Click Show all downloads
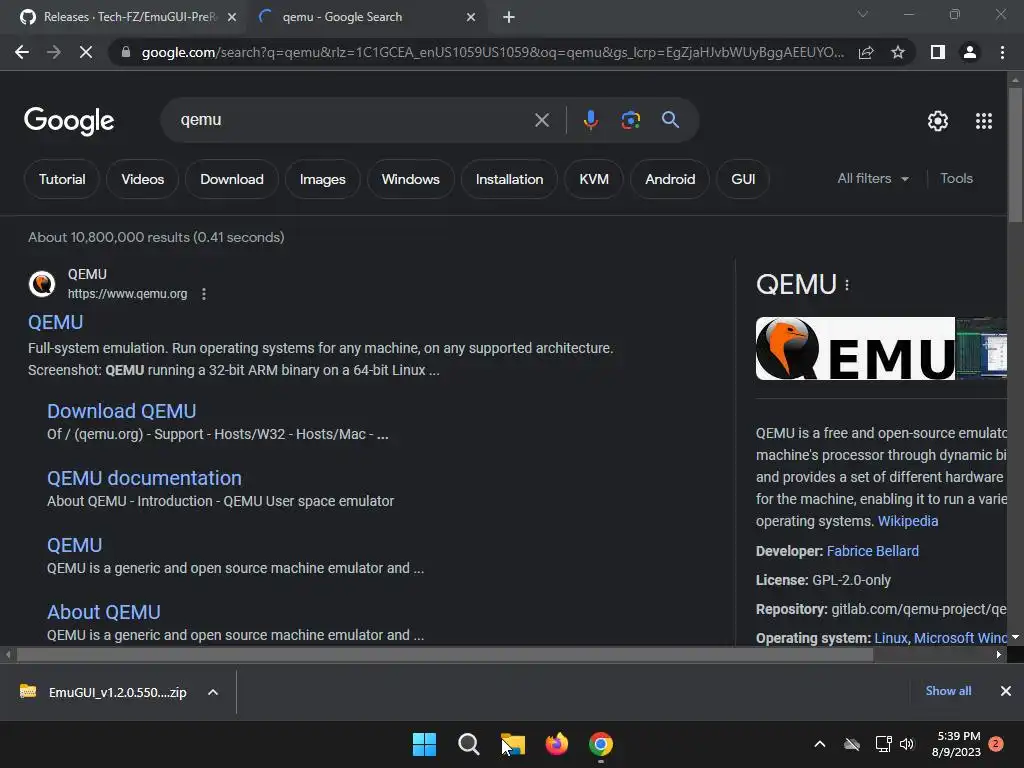The height and width of the screenshot is (768, 1024). click(x=948, y=691)
